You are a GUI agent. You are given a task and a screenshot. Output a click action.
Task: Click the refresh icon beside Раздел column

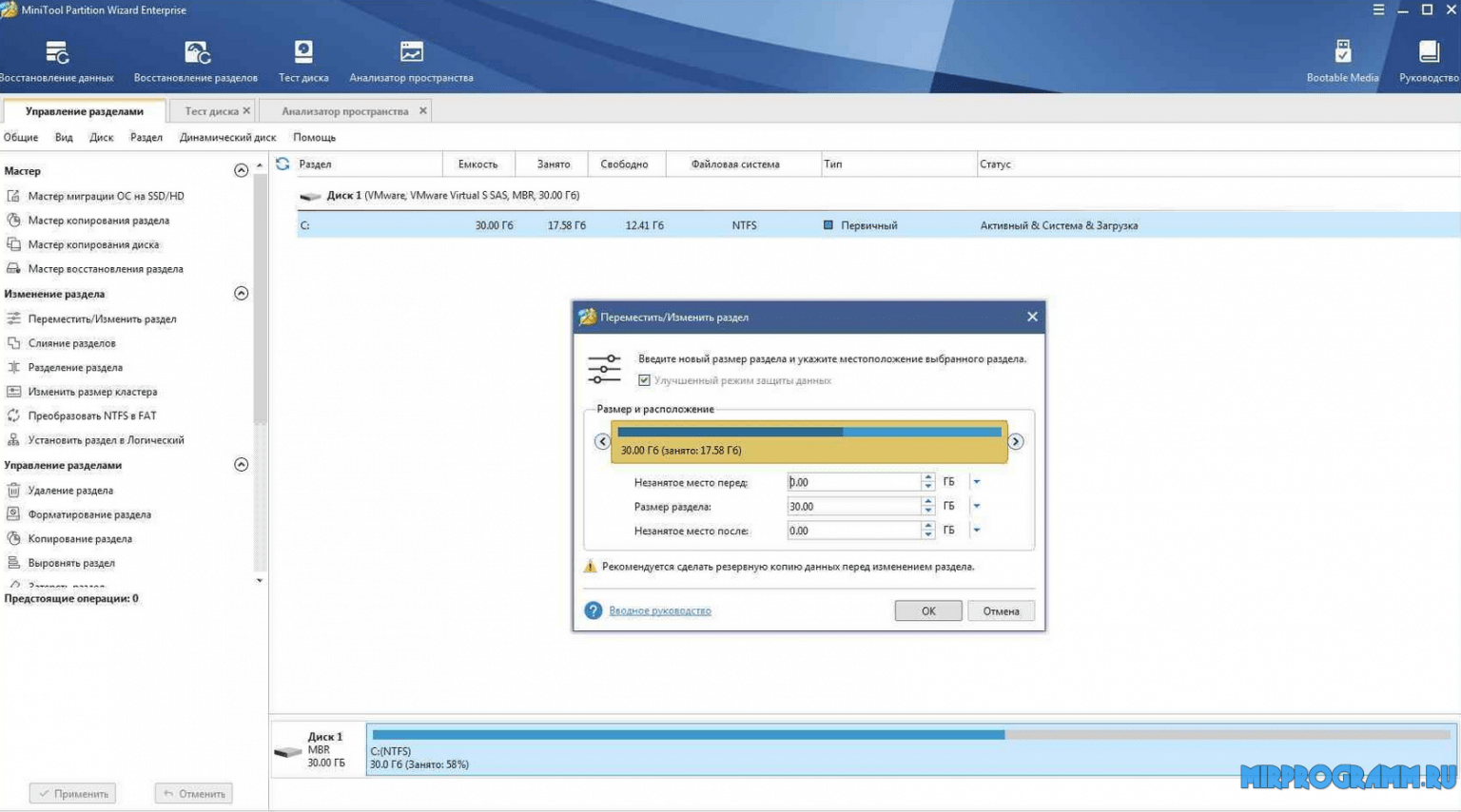282,164
